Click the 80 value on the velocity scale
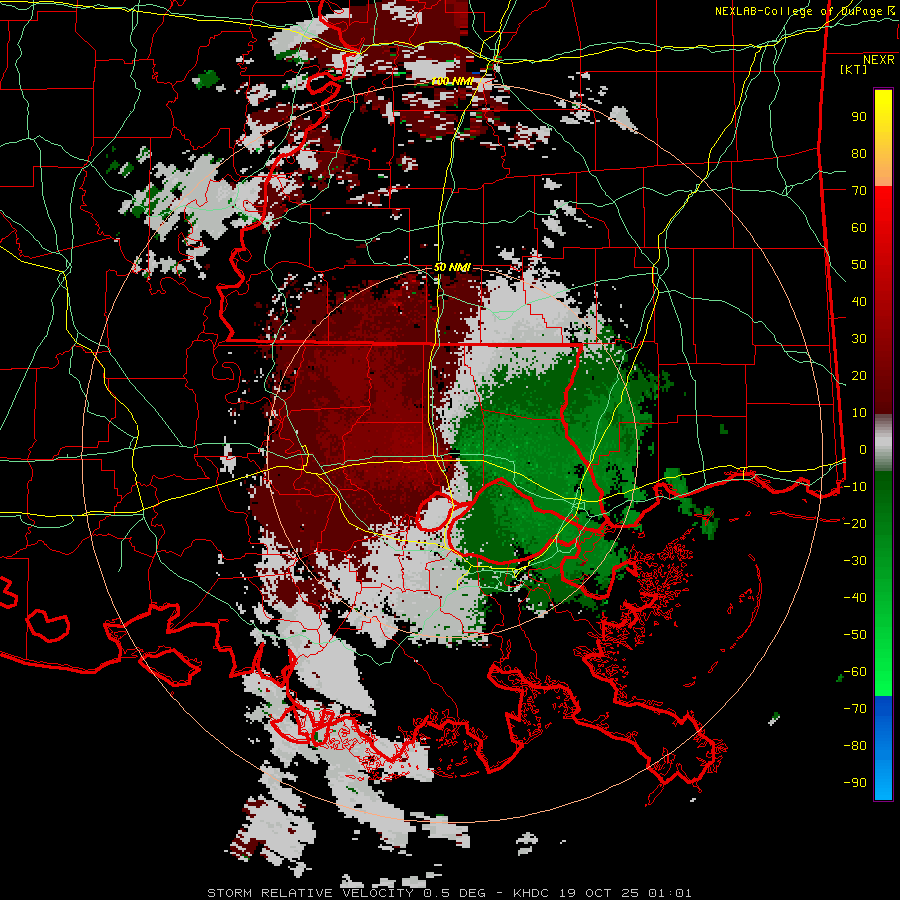 (859, 153)
